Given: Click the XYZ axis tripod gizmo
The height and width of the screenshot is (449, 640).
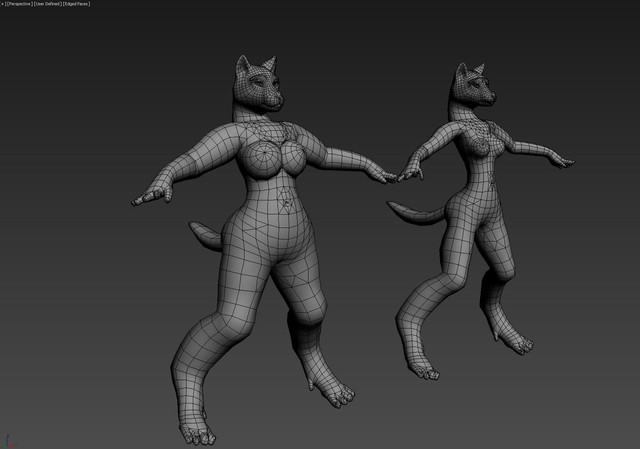Looking at the screenshot, I should pyautogui.click(x=8, y=442).
